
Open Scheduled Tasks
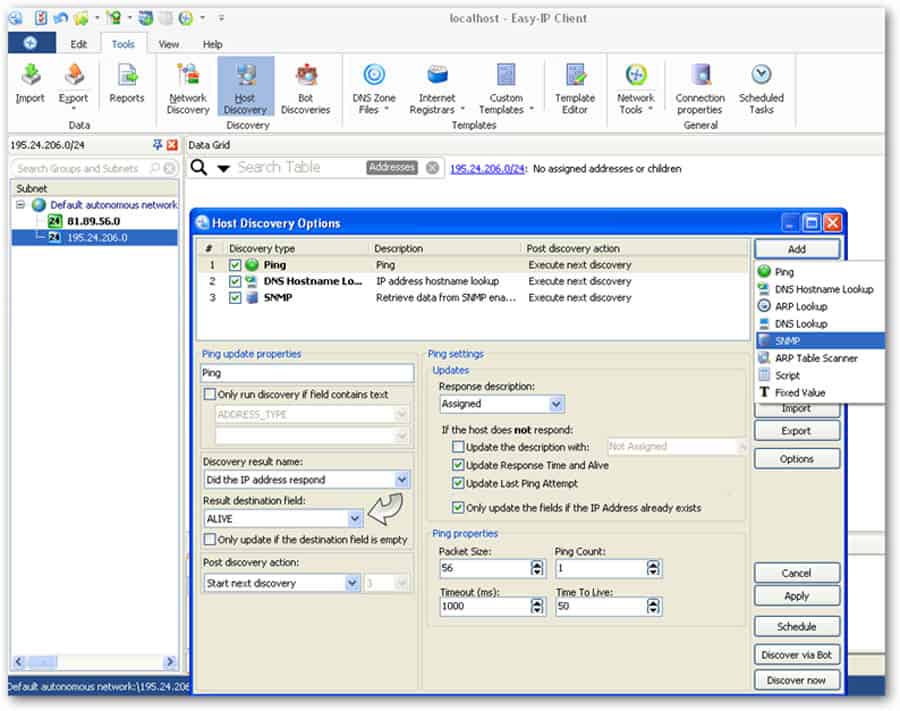click(x=761, y=88)
